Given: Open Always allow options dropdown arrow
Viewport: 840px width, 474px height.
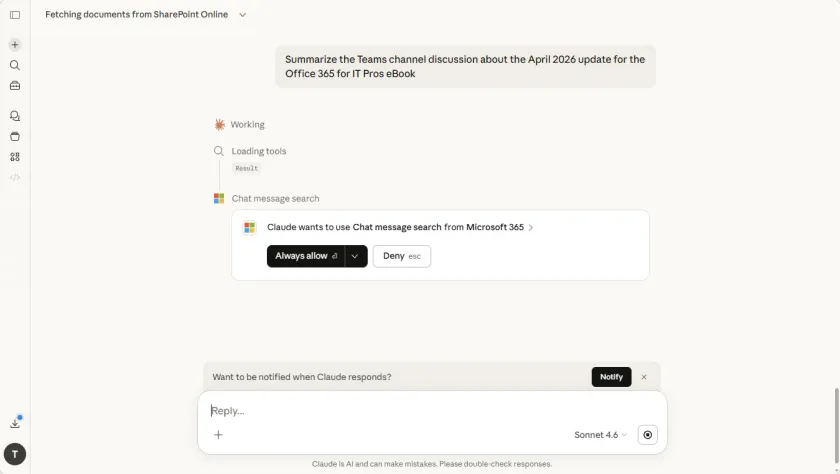Looking at the screenshot, I should (355, 256).
